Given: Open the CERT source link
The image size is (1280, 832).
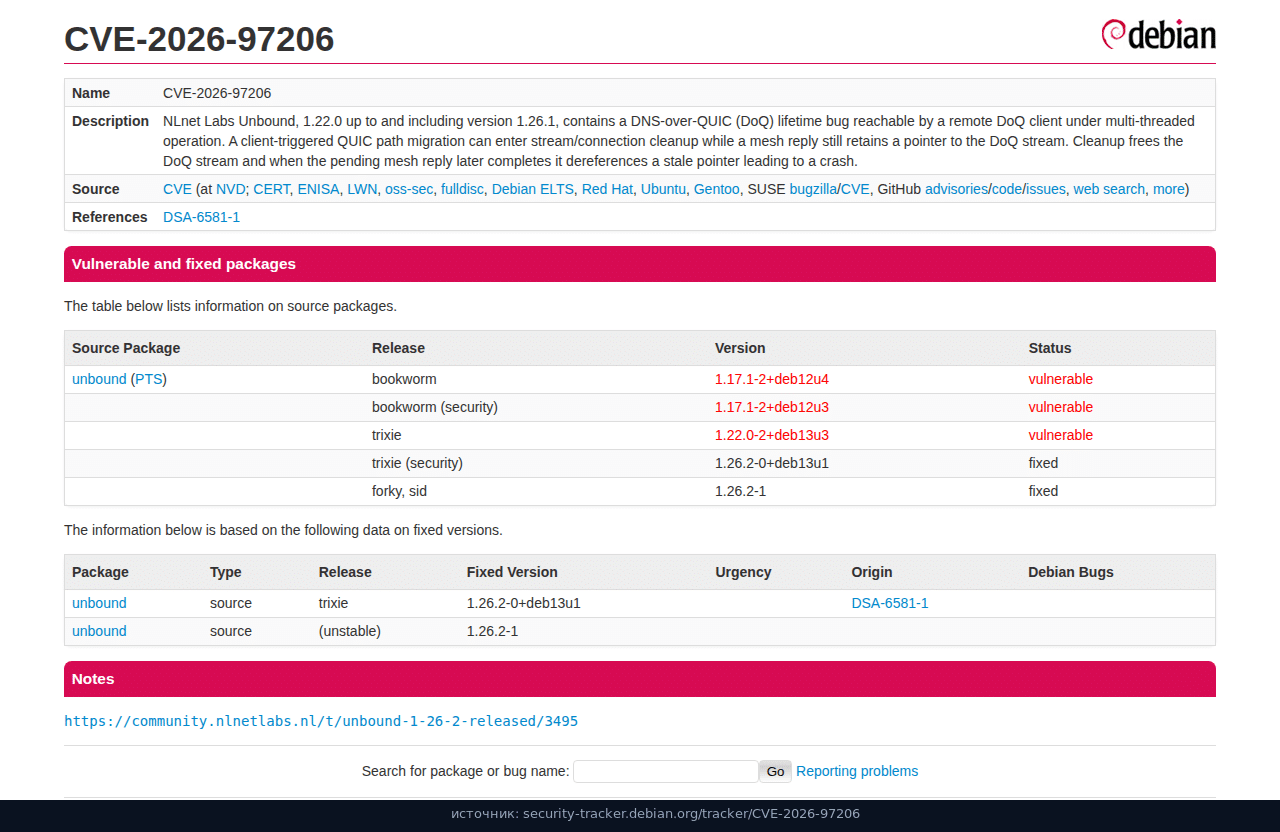Looking at the screenshot, I should tap(271, 189).
